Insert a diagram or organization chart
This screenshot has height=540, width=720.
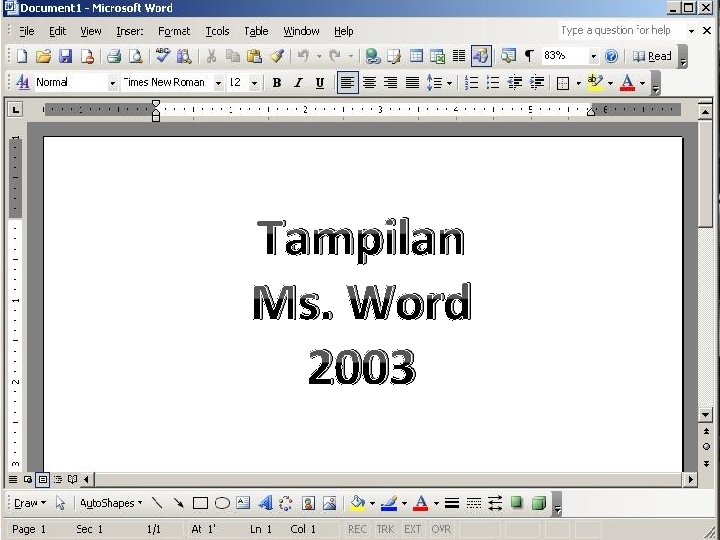coord(286,503)
